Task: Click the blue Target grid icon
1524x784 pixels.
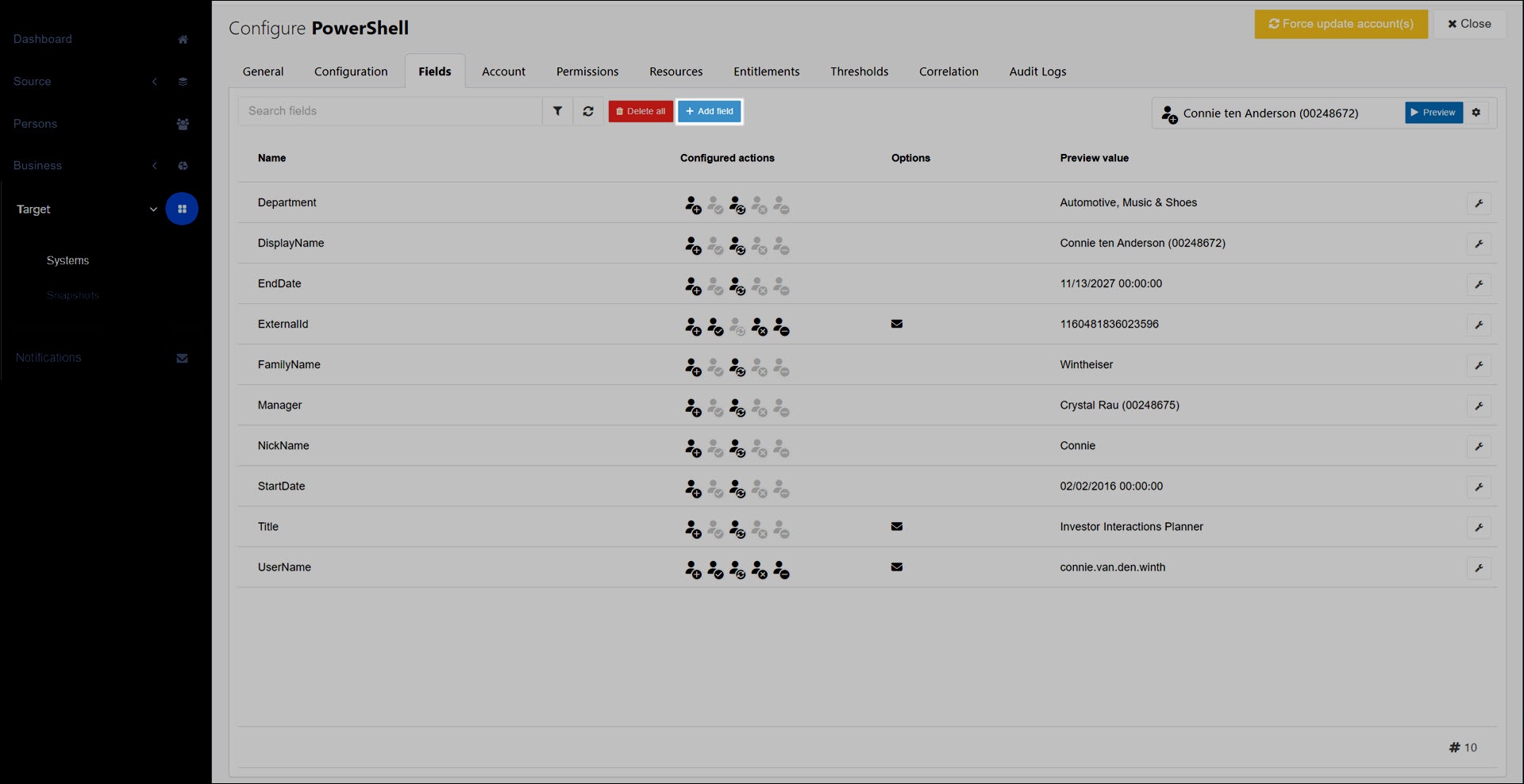Action: (x=182, y=209)
